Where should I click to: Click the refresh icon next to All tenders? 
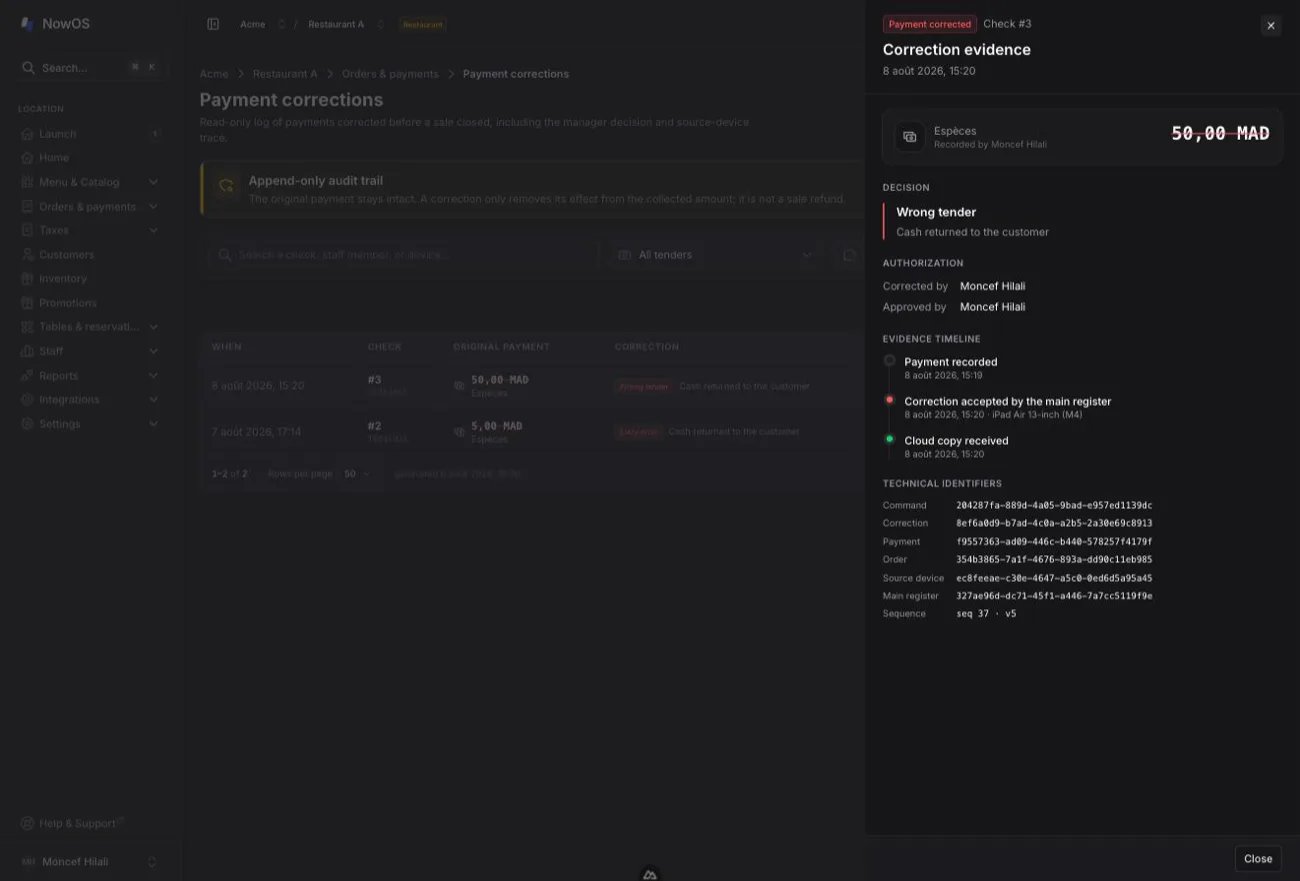tap(849, 255)
